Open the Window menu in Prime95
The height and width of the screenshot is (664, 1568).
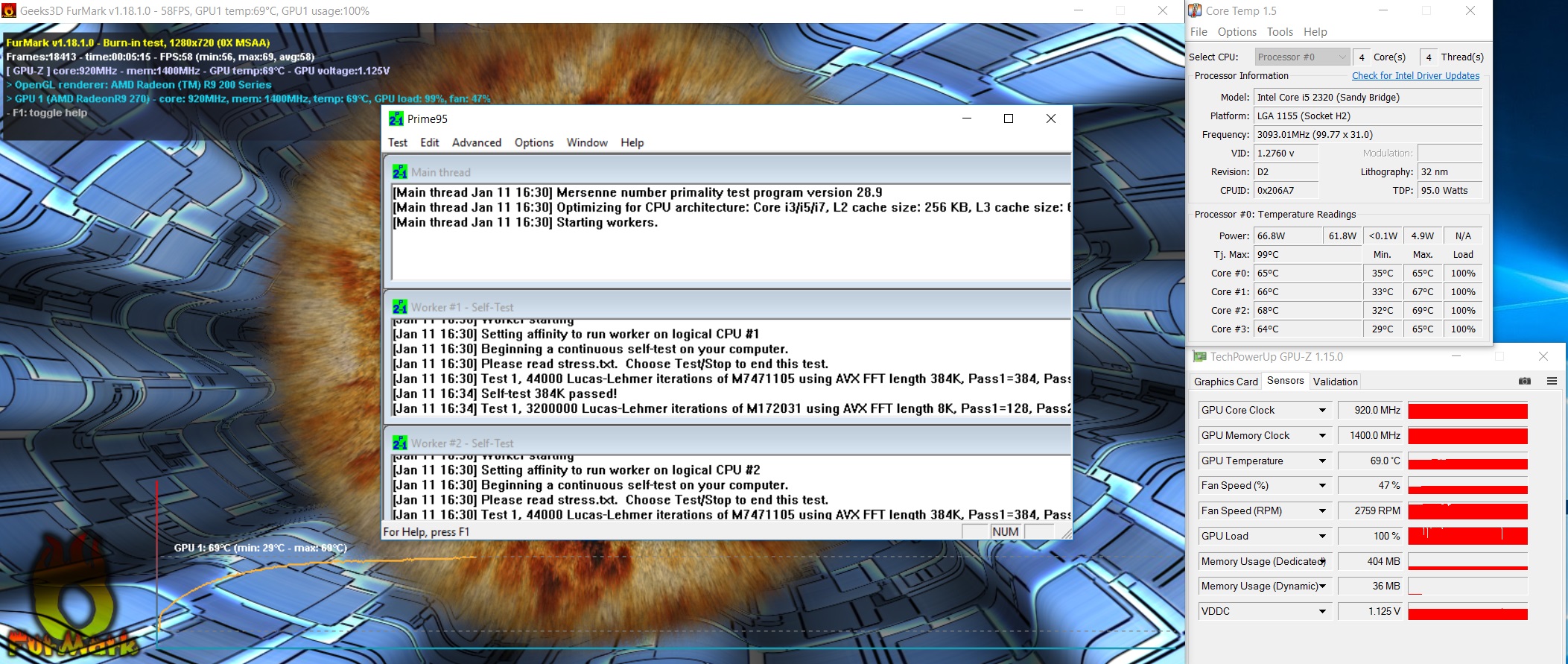[587, 142]
